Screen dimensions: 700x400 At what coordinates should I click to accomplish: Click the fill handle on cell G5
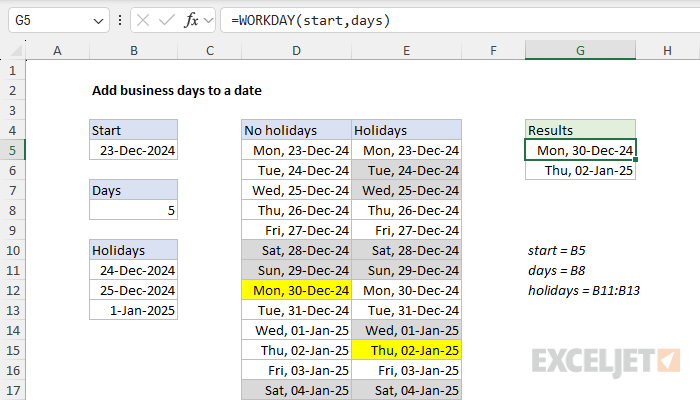click(635, 160)
